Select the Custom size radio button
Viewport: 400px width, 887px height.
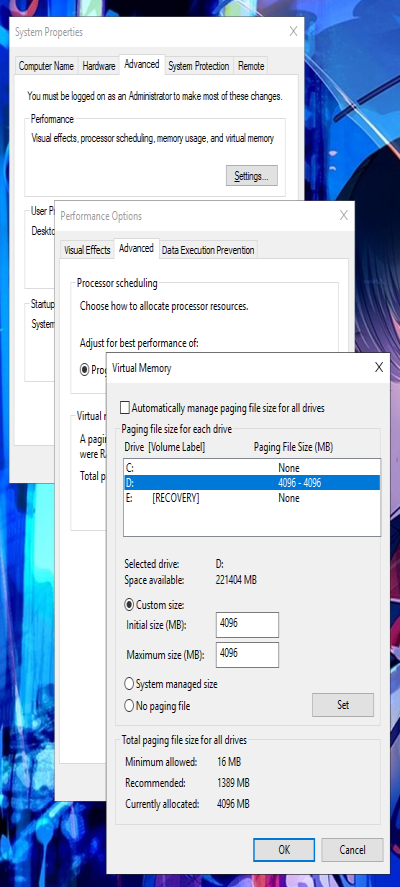click(129, 605)
